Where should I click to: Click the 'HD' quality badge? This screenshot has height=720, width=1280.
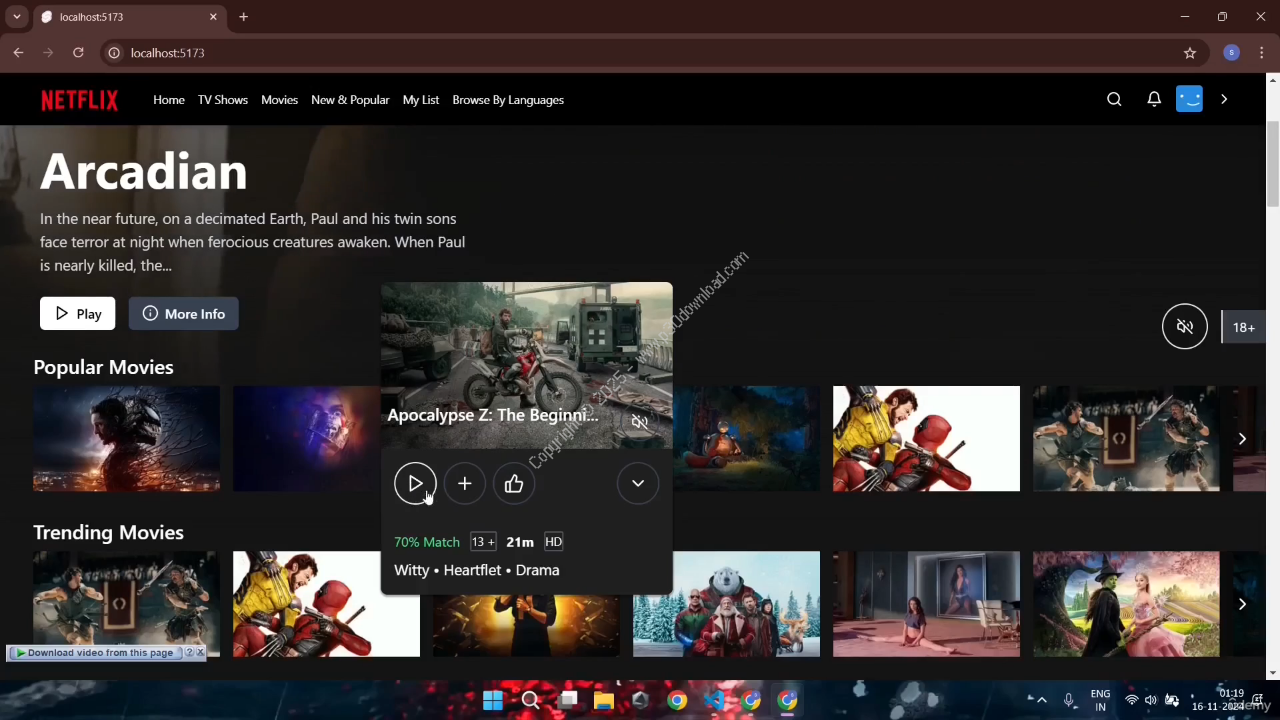554,542
